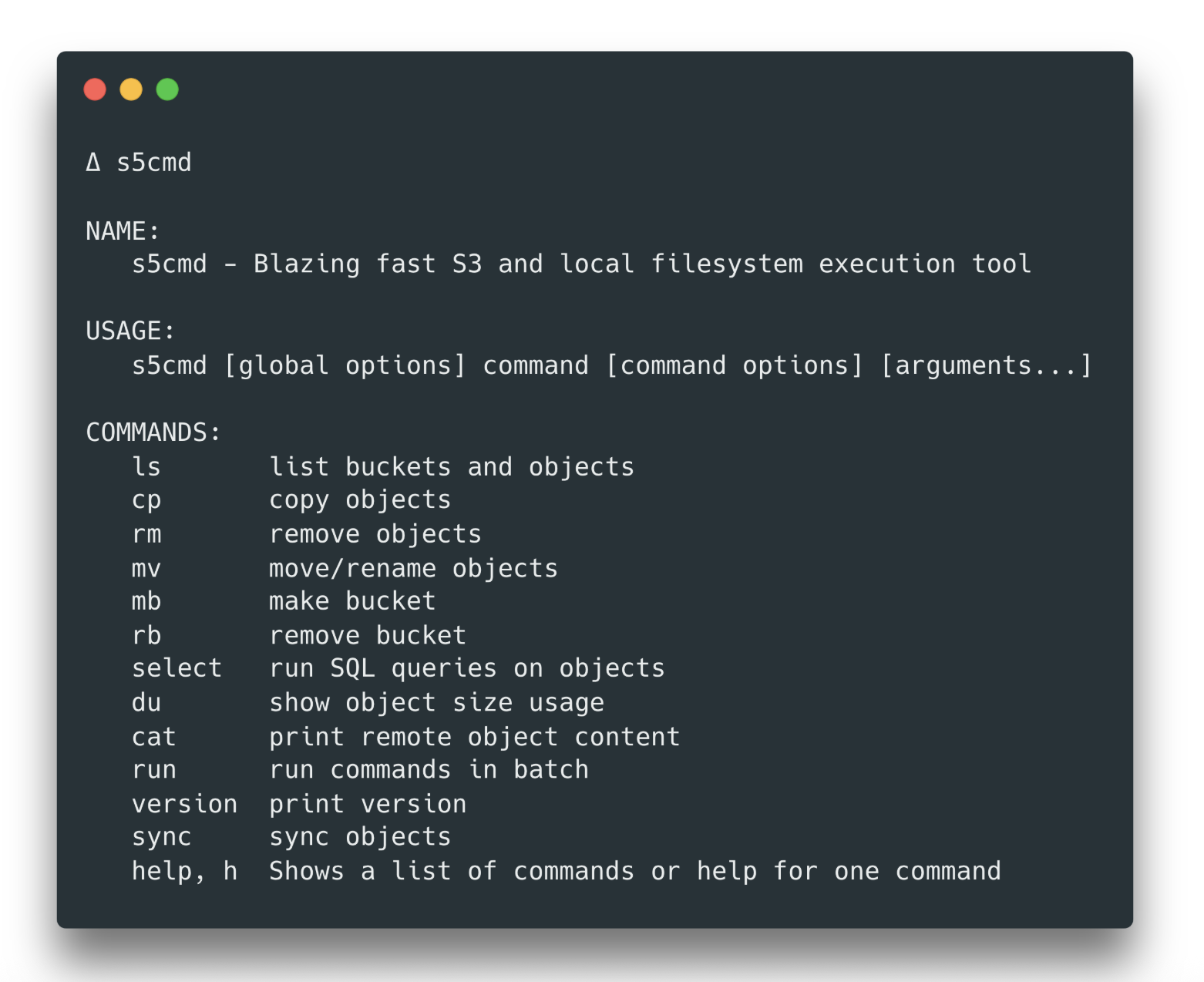This screenshot has height=982, width=1204.
Task: Click the sync command name
Action: click(162, 838)
